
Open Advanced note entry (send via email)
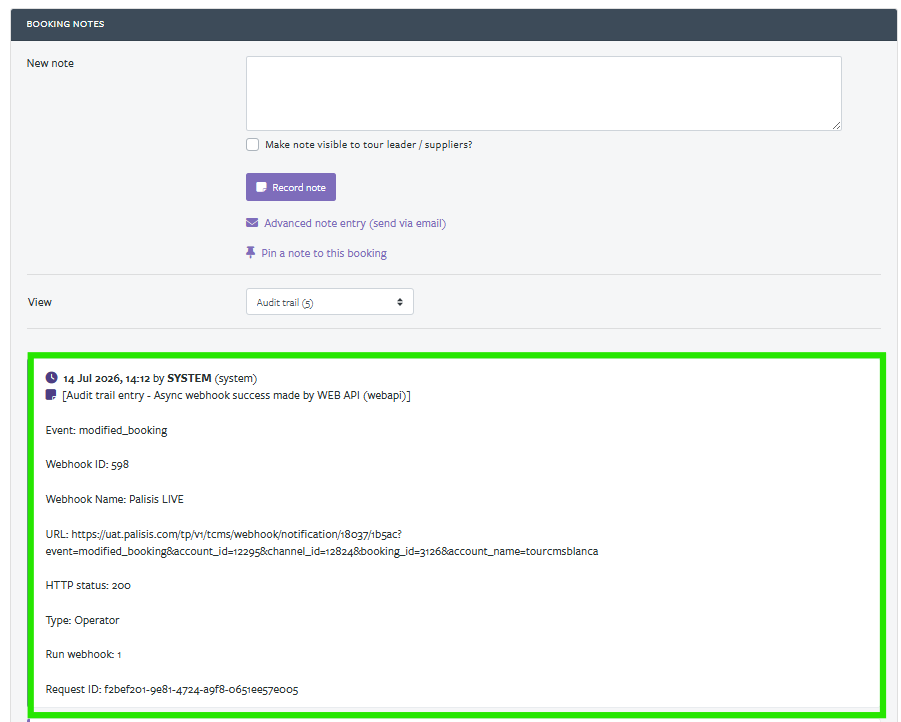tap(355, 224)
